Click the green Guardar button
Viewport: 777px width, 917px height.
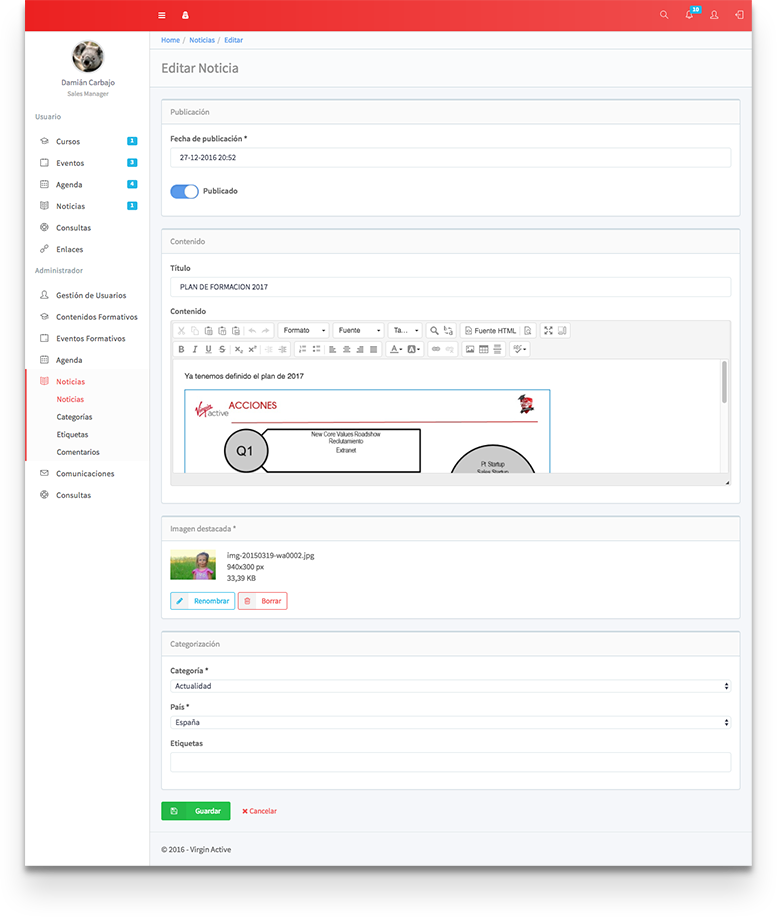(196, 811)
